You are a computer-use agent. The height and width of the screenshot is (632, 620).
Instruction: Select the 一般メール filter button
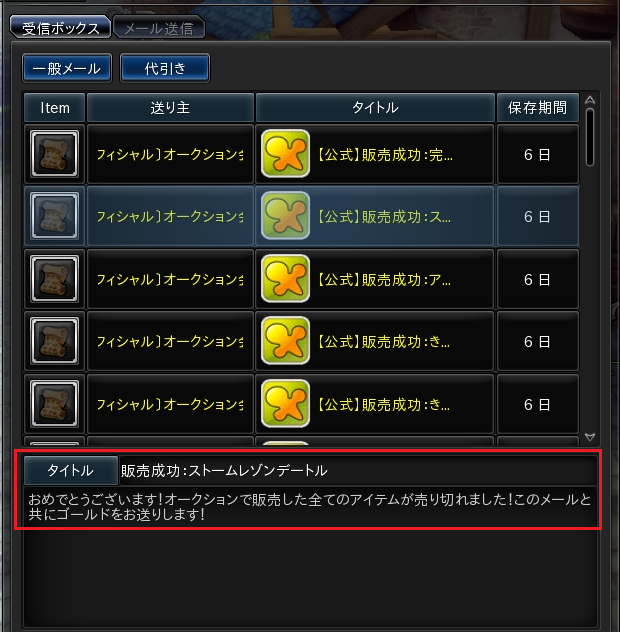pos(67,68)
